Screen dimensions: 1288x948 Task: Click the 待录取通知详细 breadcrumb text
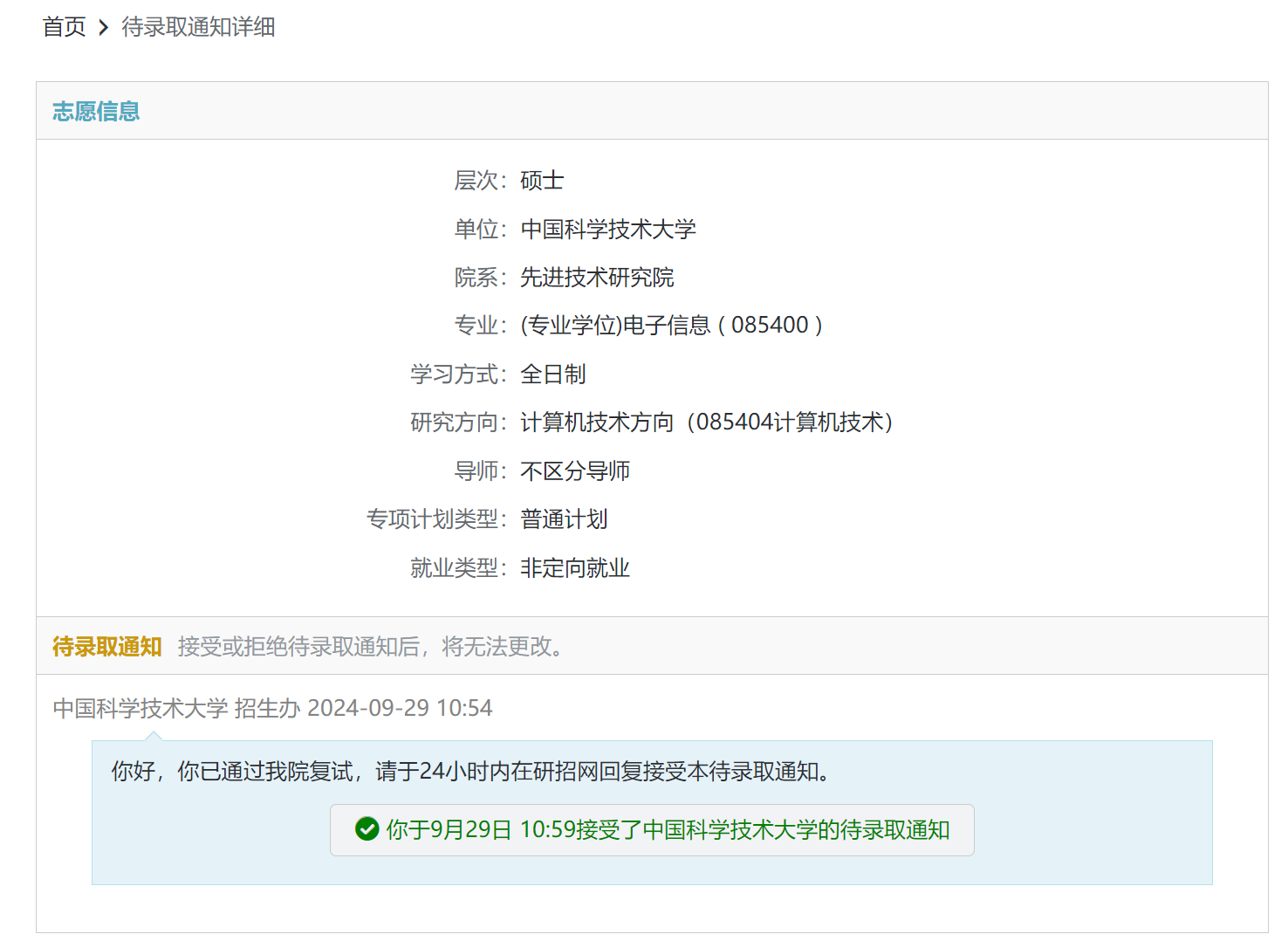[x=198, y=27]
